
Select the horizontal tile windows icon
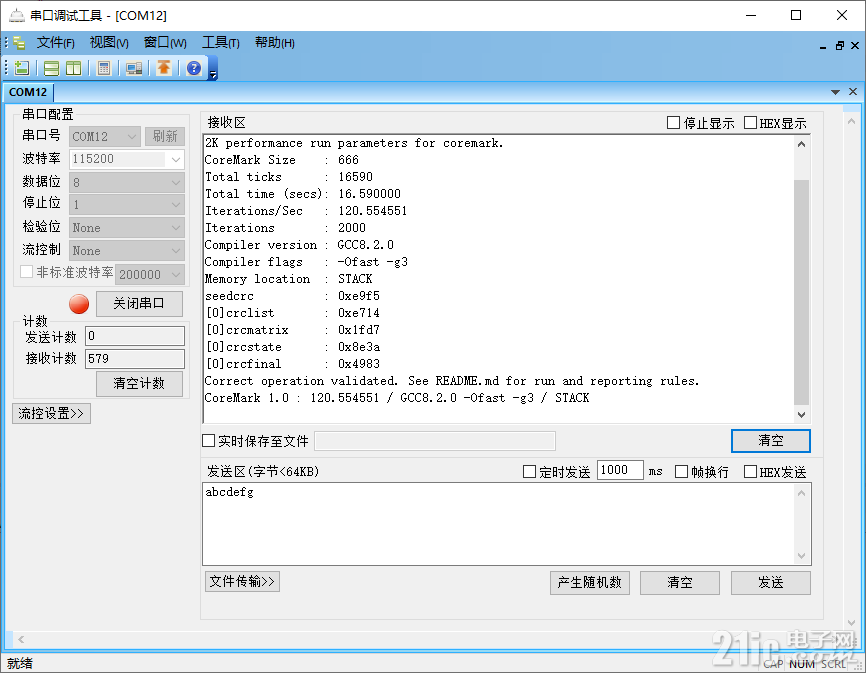(51, 68)
